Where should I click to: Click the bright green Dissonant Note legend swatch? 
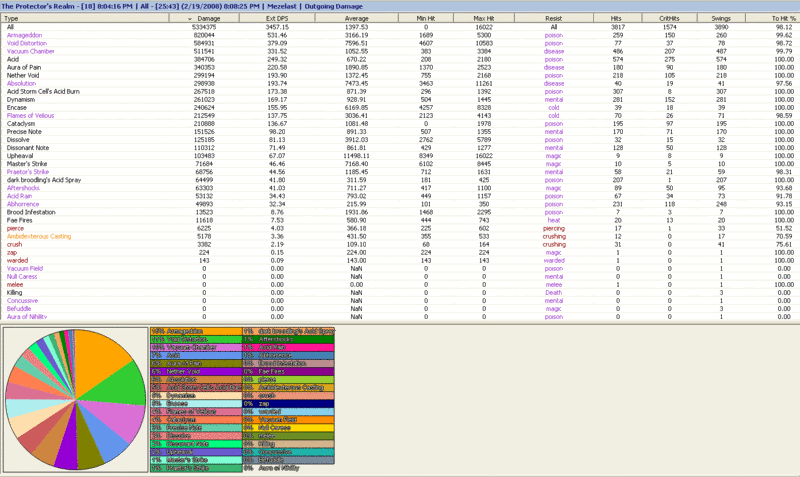pos(196,444)
